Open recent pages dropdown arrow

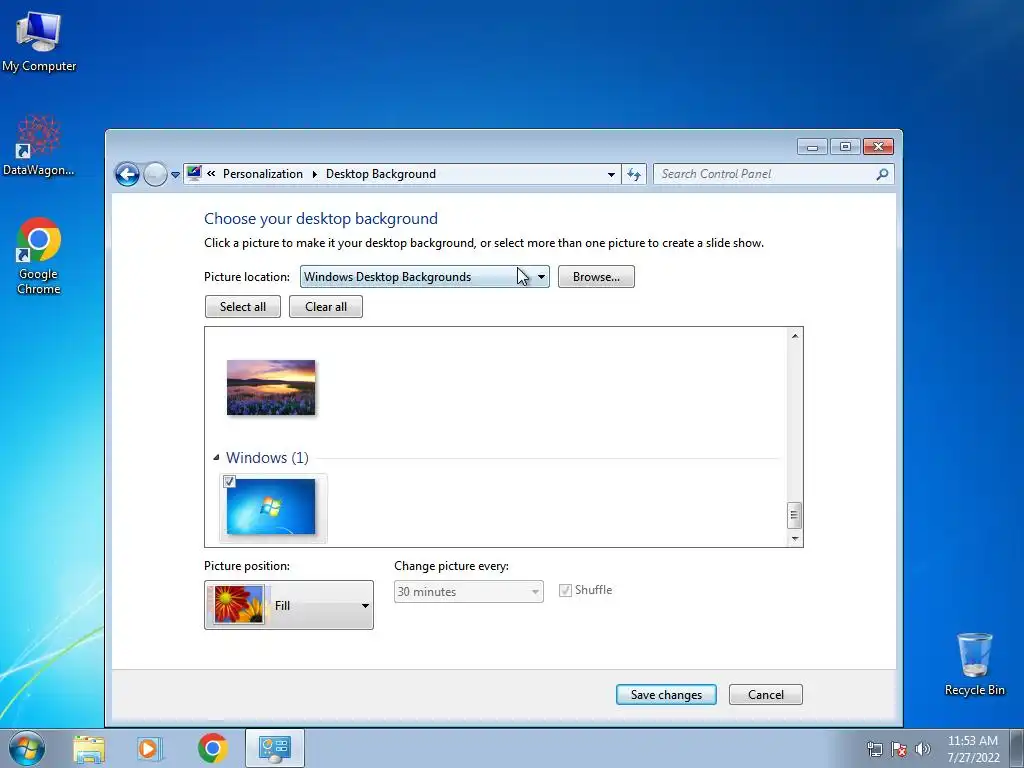click(x=175, y=175)
